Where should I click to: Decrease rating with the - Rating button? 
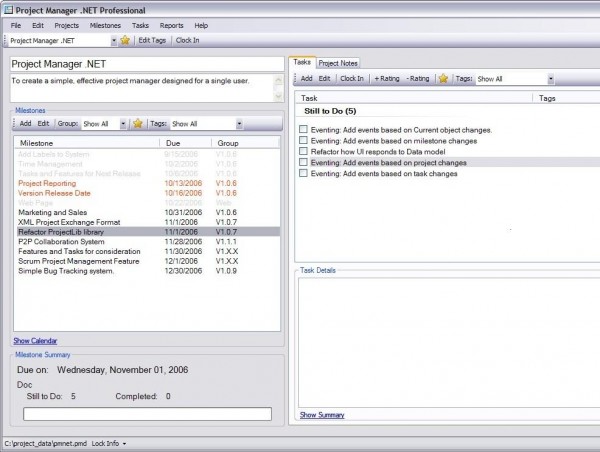(x=418, y=78)
